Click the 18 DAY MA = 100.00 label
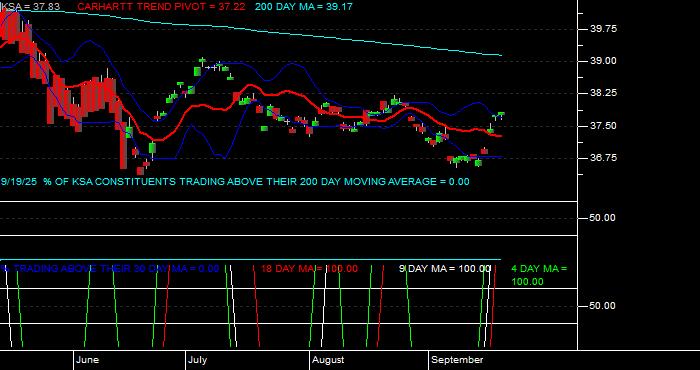 click(309, 269)
